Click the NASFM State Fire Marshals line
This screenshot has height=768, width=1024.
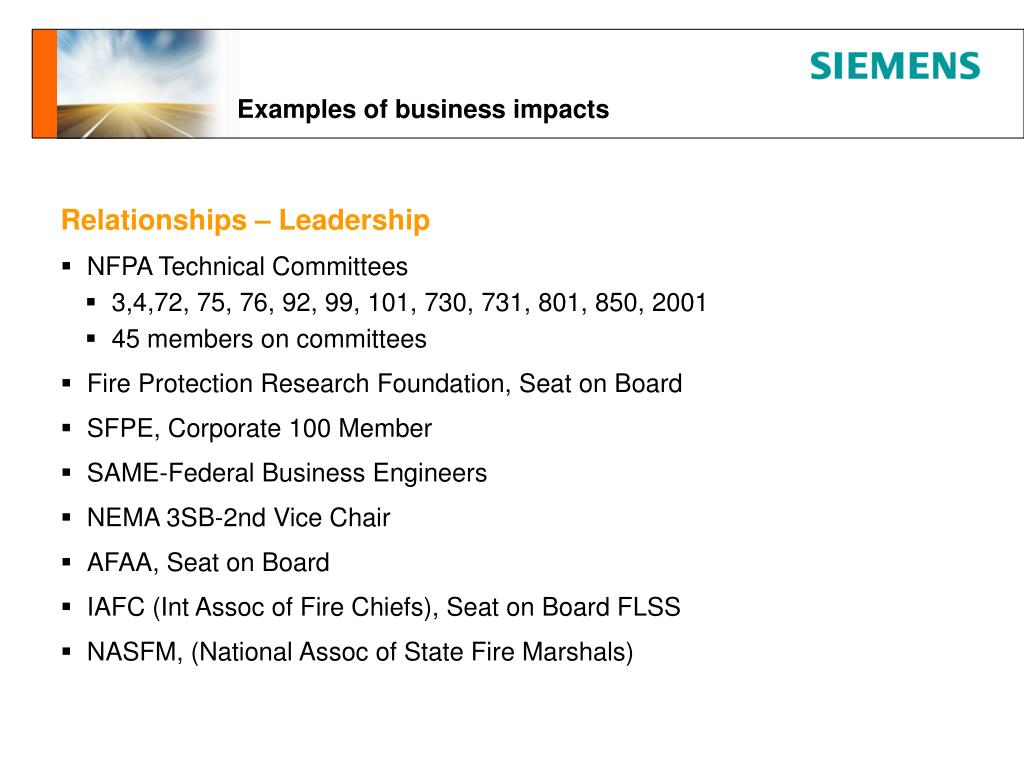coord(360,652)
